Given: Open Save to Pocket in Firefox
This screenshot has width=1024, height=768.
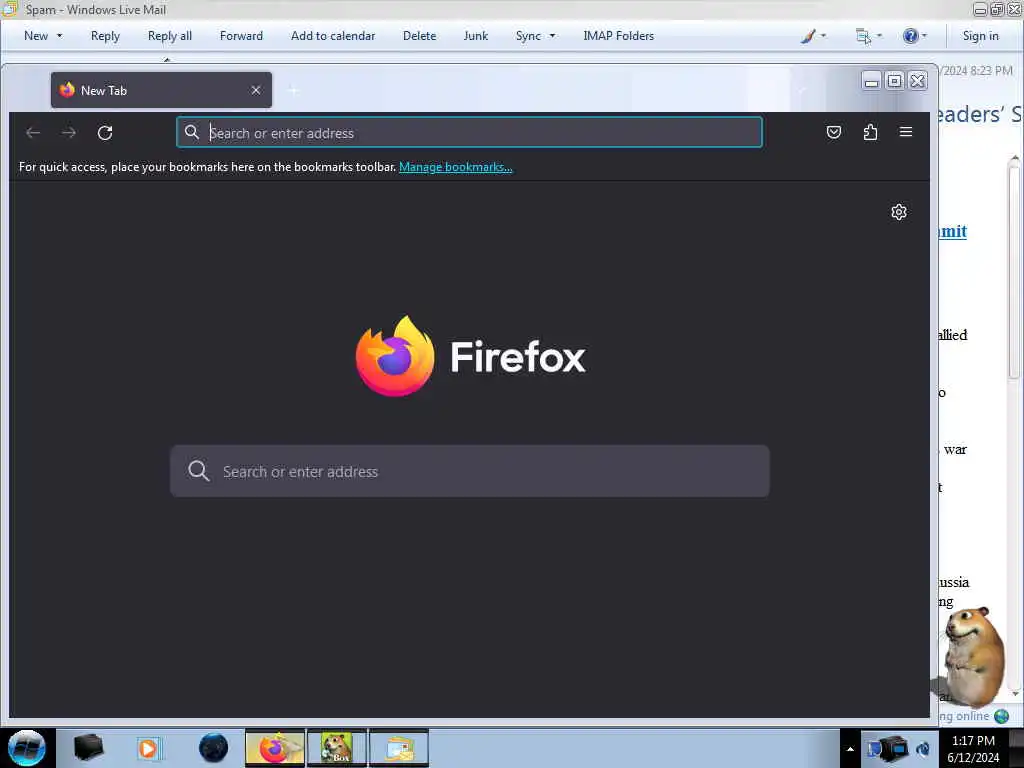Looking at the screenshot, I should tap(834, 133).
